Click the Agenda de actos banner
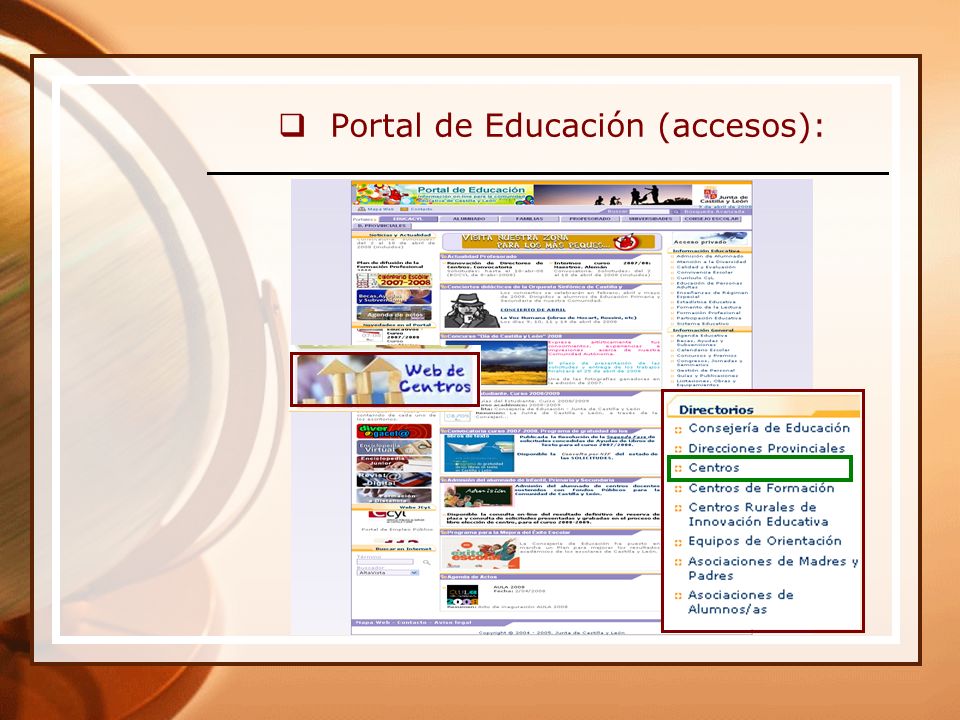Viewport: 960px width, 720px height. coord(394,313)
